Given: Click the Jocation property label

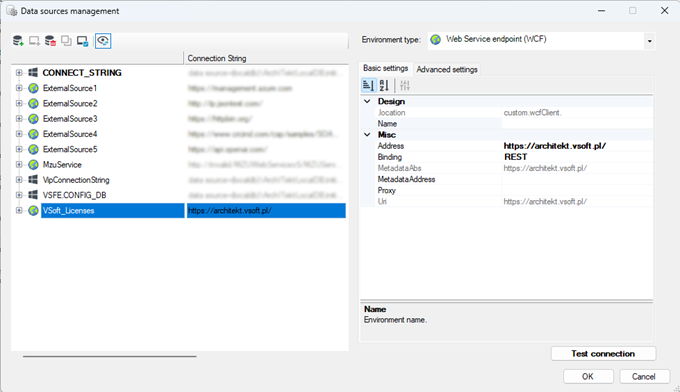Looking at the screenshot, I should coord(392,113).
